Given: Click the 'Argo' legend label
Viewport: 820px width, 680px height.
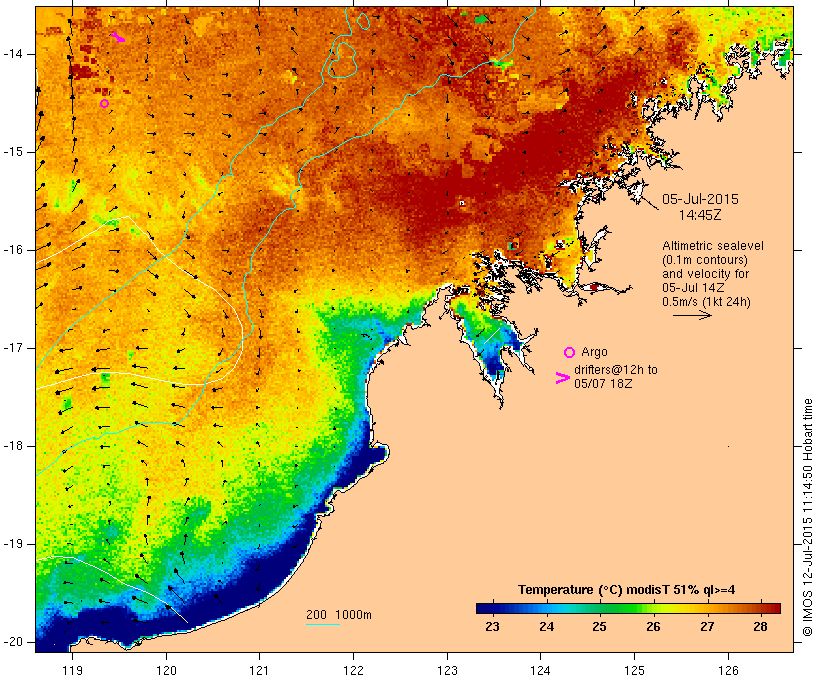Looking at the screenshot, I should point(594,352).
